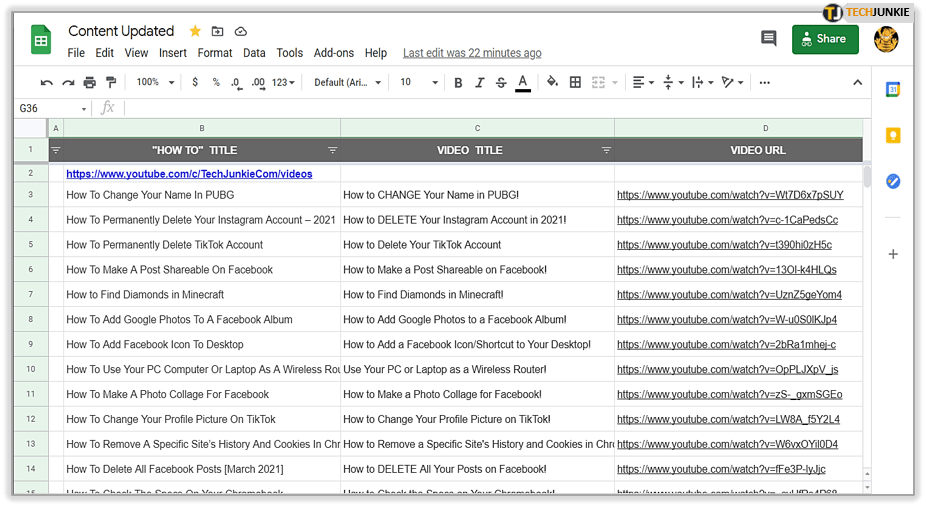Star the Content Updated document
This screenshot has width=926, height=507.
pyautogui.click(x=195, y=32)
